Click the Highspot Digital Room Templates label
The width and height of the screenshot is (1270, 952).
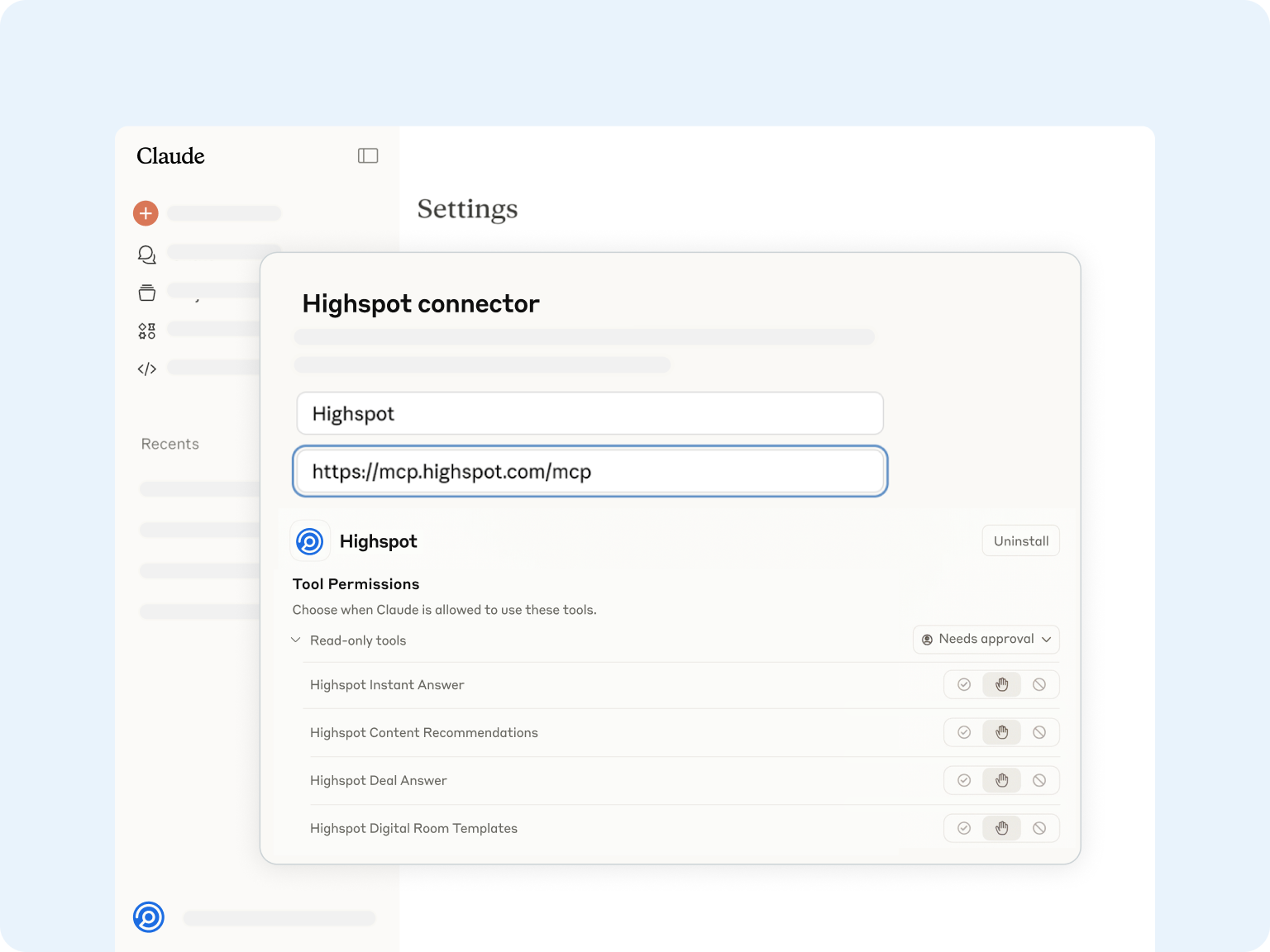413,829
